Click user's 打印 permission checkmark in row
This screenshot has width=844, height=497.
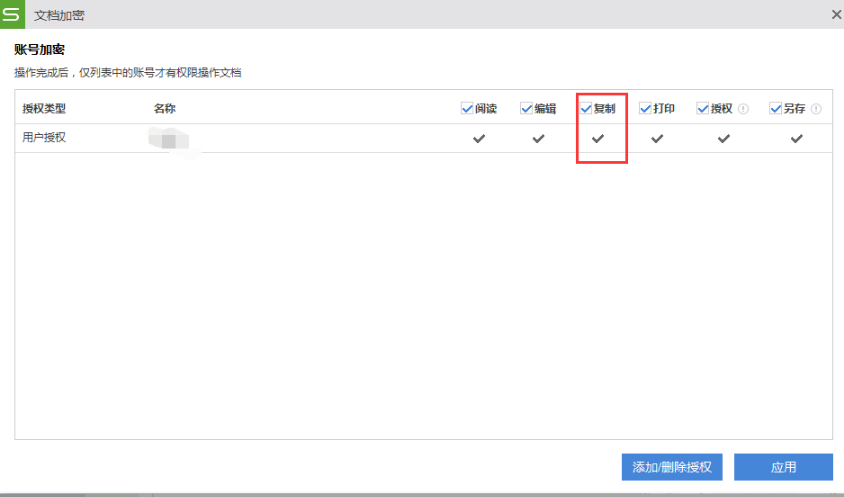pos(657,139)
